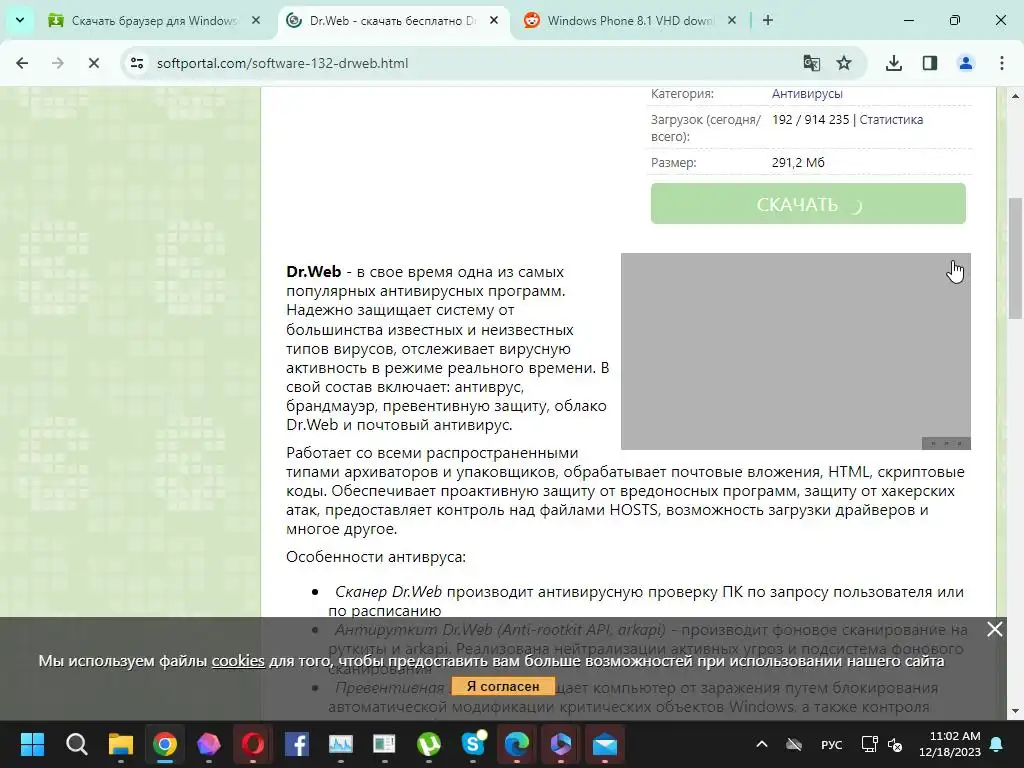
Task: Click the '291,2 Мб' size value
Action: coord(798,162)
